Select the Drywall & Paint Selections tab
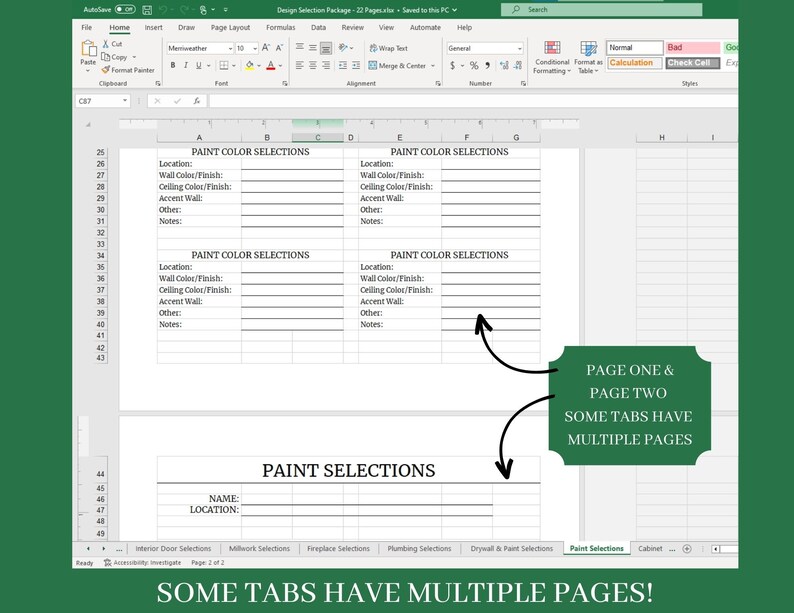 click(x=512, y=548)
